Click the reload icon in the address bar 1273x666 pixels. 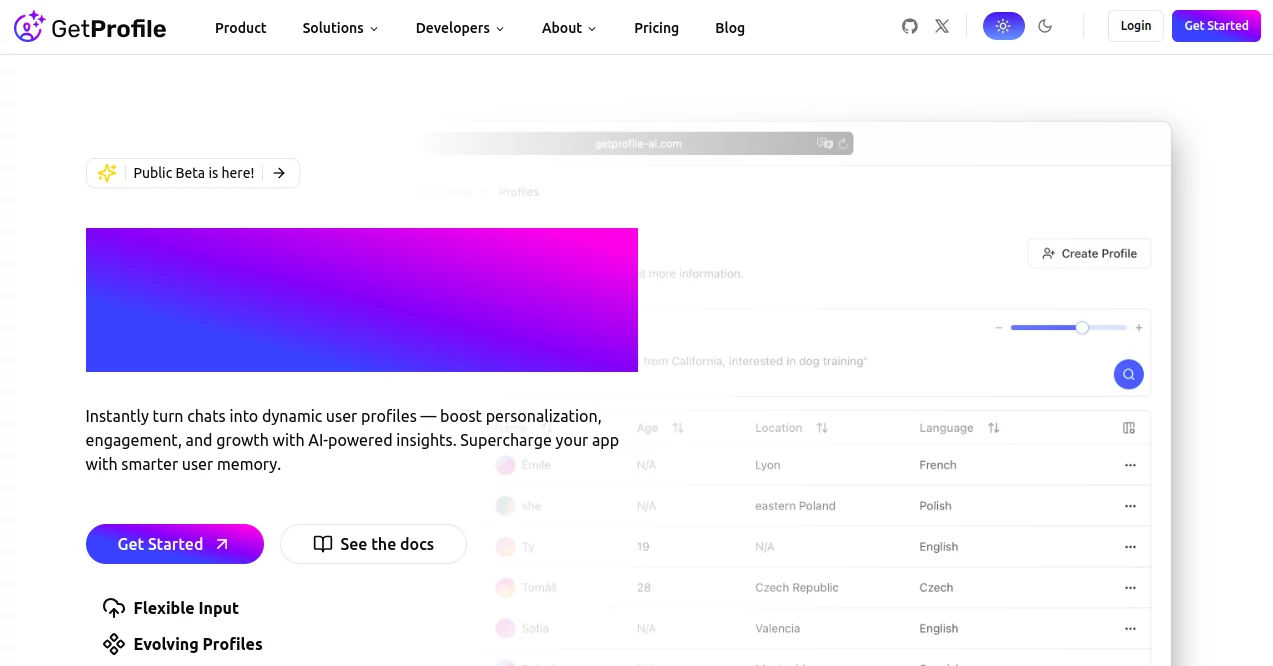[843, 144]
